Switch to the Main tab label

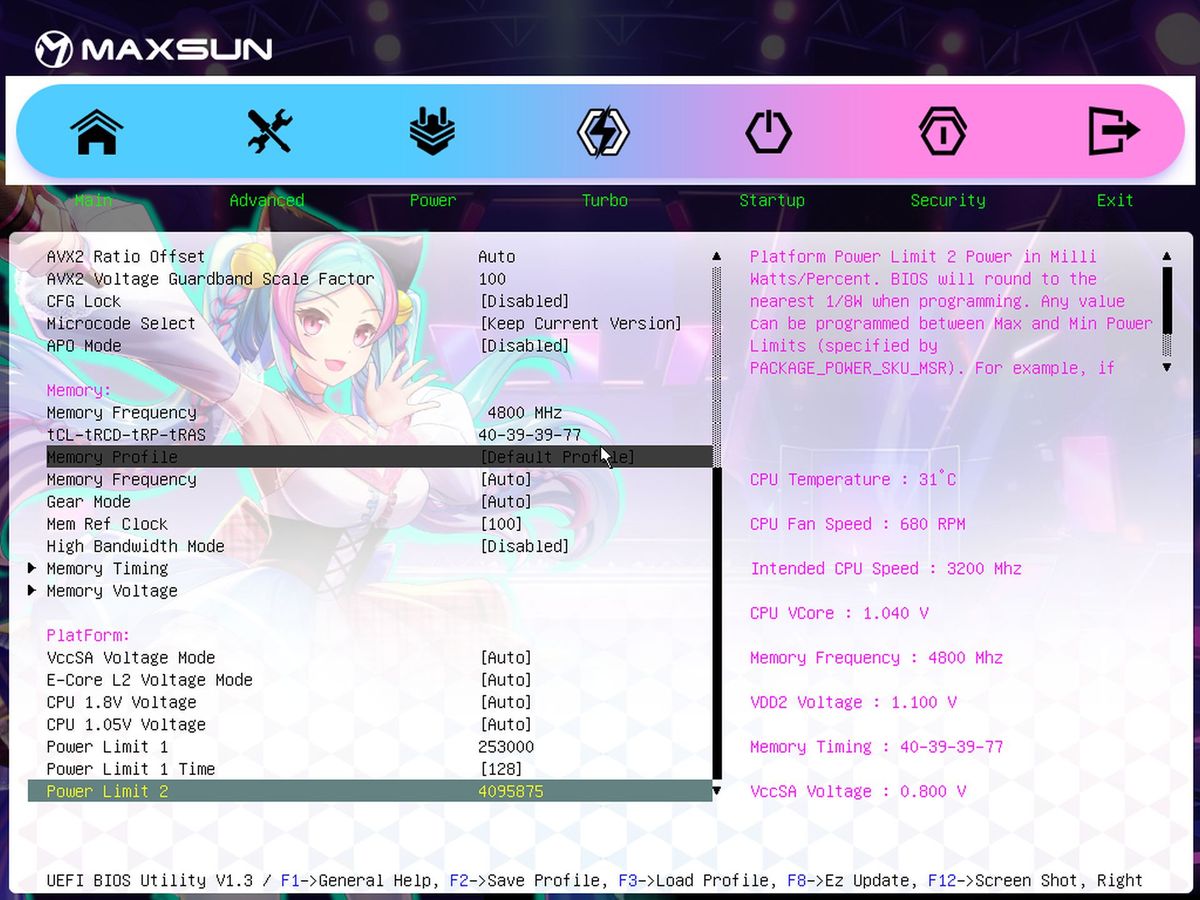click(x=93, y=200)
